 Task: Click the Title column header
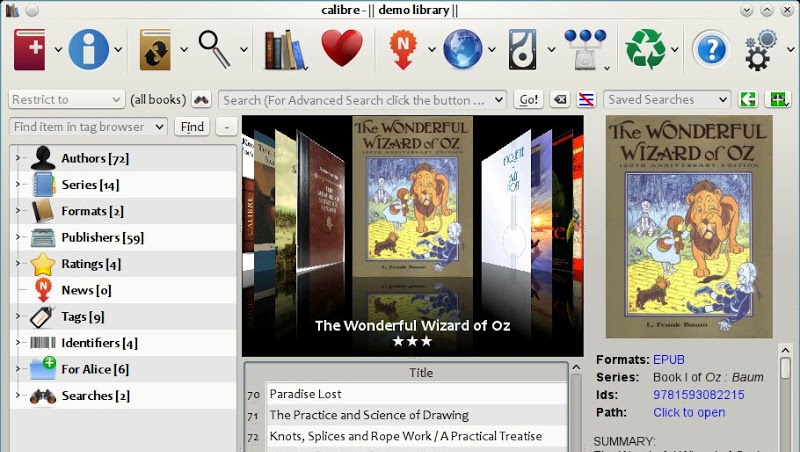click(x=421, y=372)
